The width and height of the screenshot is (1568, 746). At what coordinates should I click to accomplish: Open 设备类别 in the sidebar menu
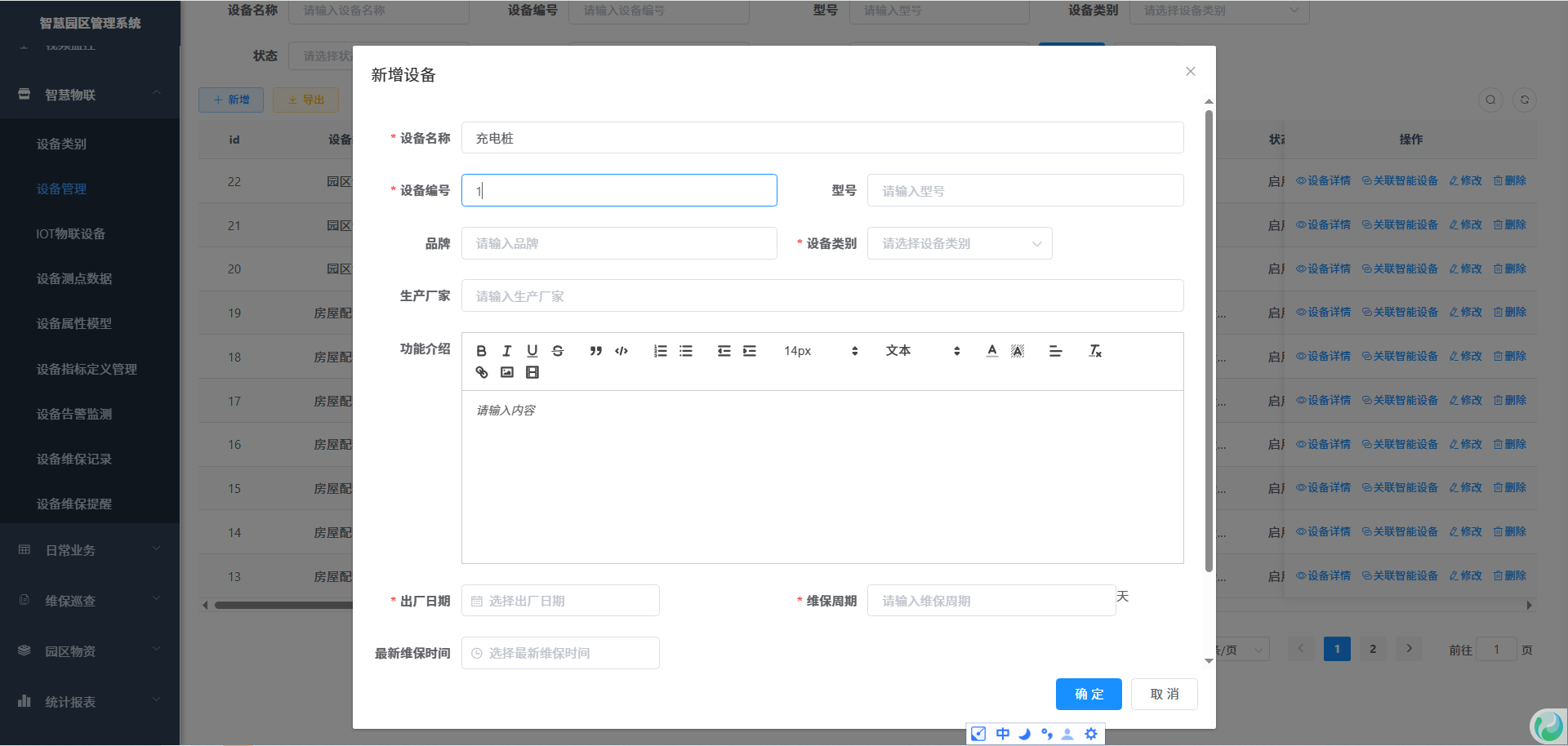point(61,144)
